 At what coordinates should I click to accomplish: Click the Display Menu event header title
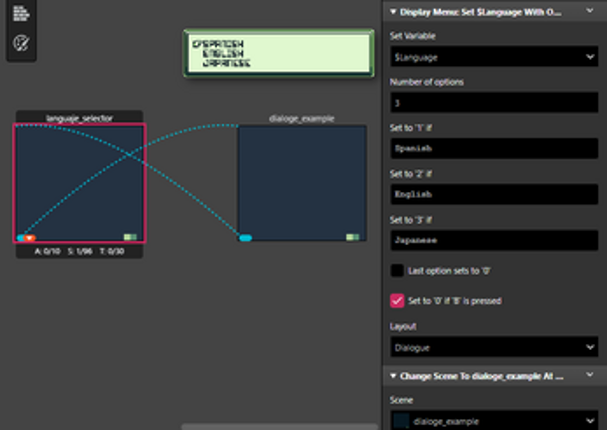point(480,12)
